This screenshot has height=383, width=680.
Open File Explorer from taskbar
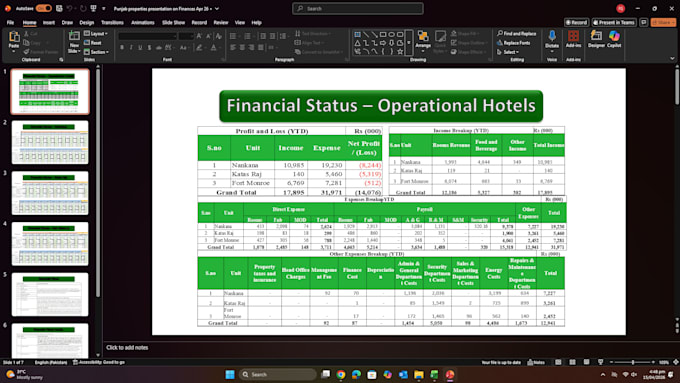click(x=418, y=374)
